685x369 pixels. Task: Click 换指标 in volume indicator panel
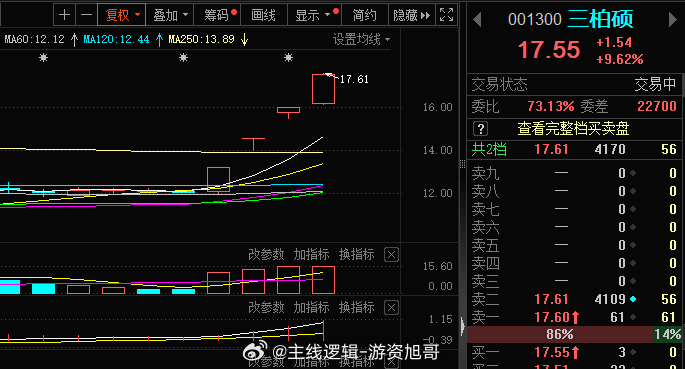(356, 254)
